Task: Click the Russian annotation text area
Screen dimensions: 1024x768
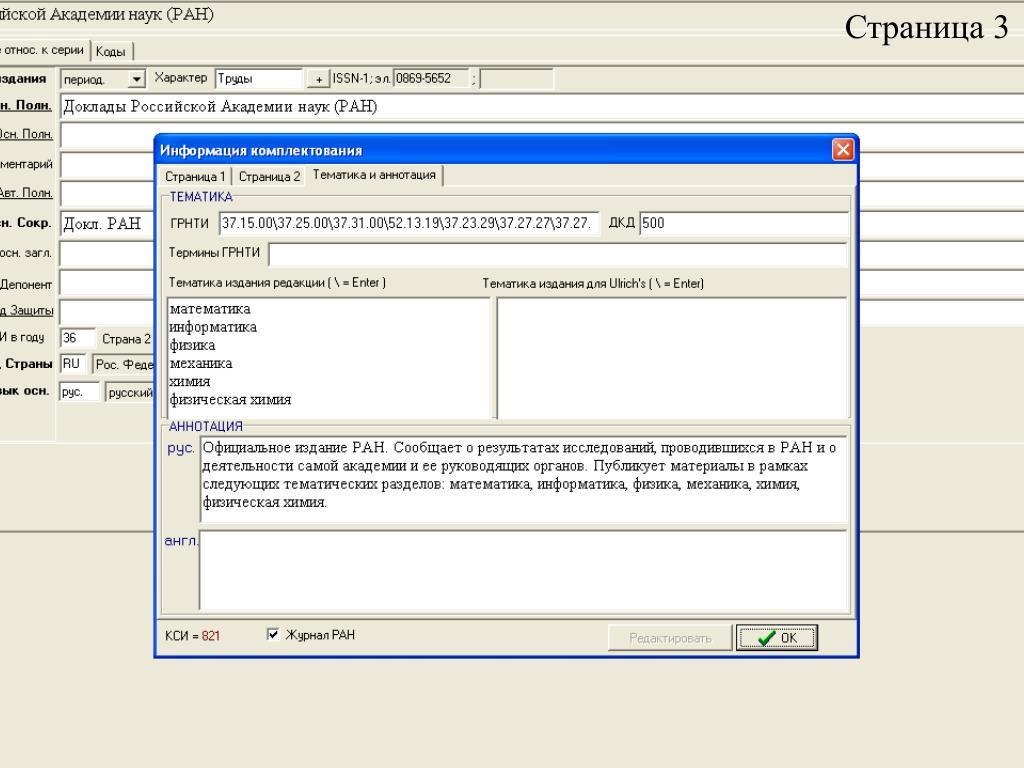Action: pos(524,479)
